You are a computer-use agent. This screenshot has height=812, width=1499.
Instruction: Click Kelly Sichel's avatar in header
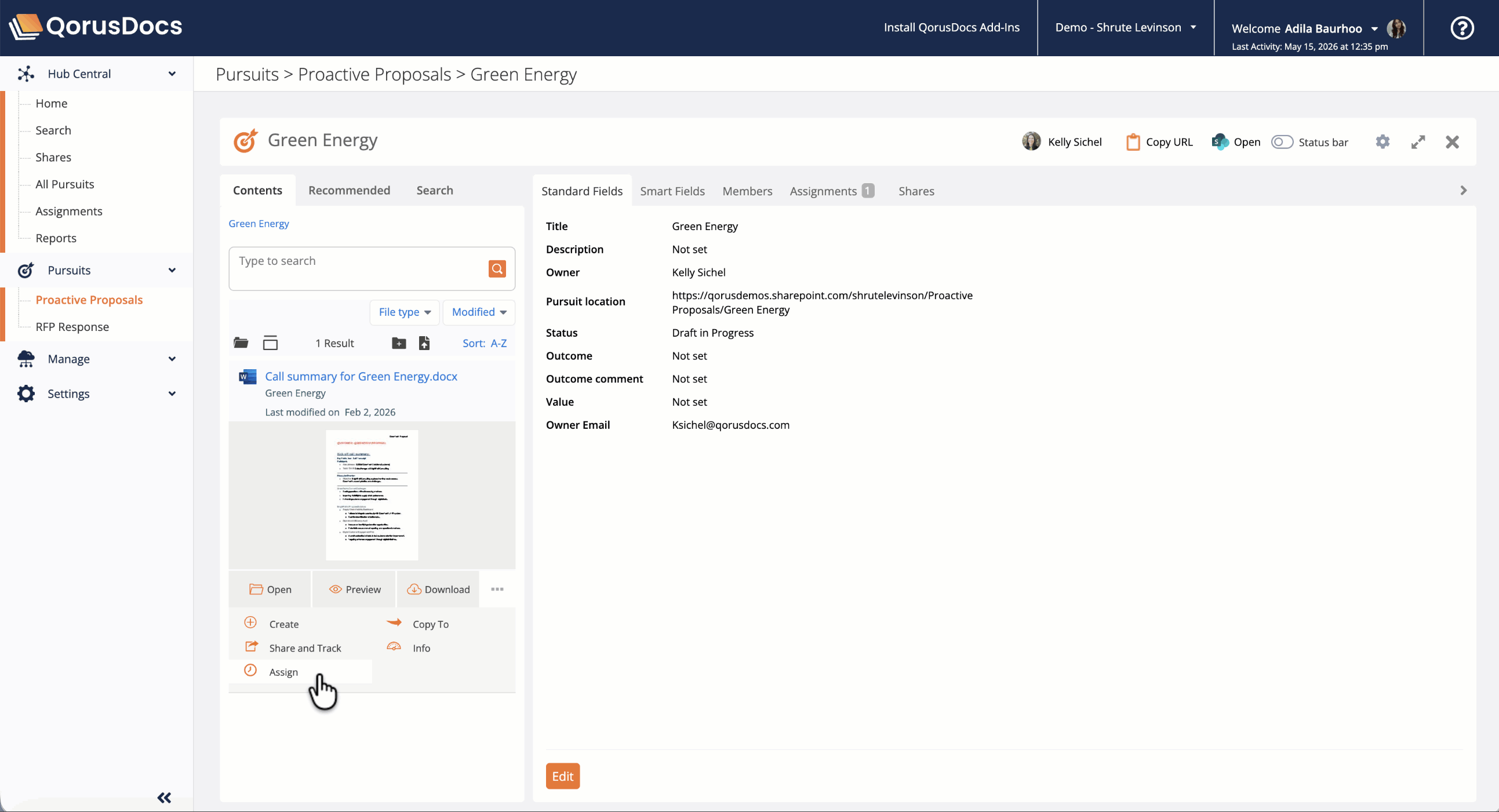click(1031, 141)
